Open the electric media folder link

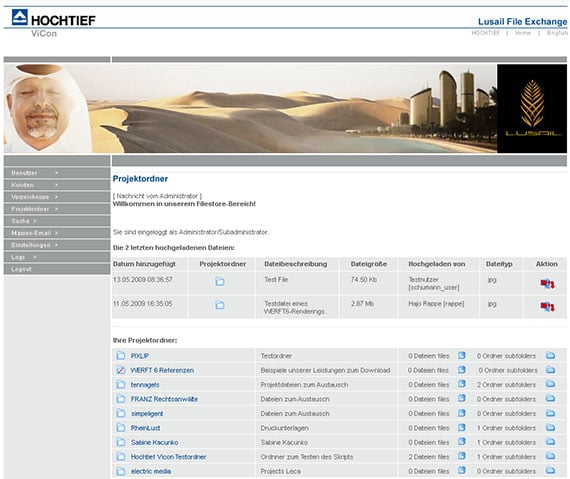(150, 471)
